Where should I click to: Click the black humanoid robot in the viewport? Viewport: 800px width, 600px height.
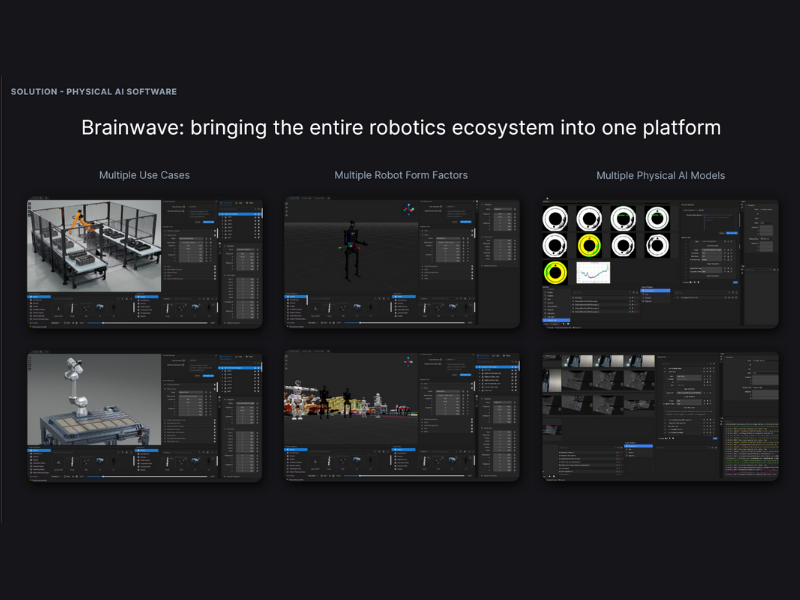pos(351,250)
